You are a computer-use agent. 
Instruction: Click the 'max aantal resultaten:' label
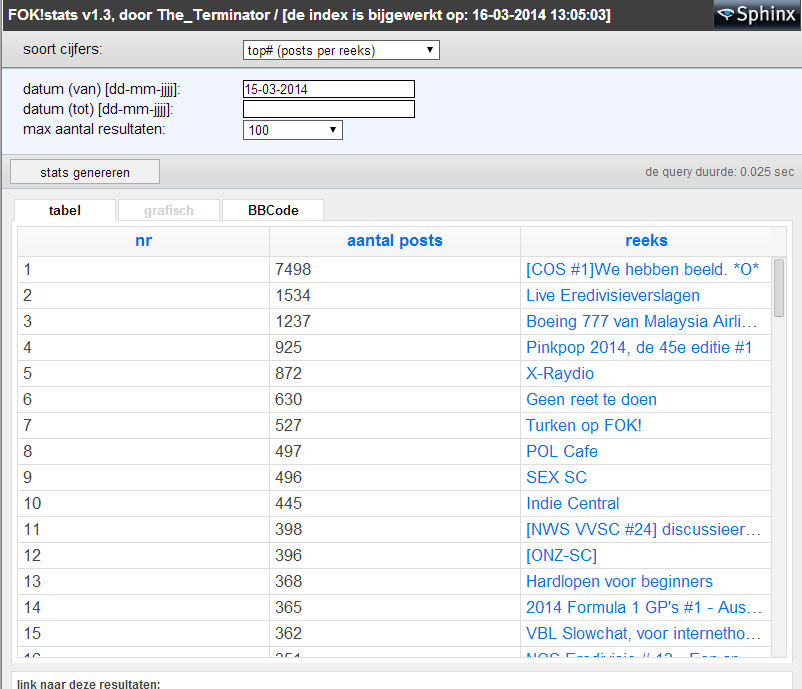(94, 129)
